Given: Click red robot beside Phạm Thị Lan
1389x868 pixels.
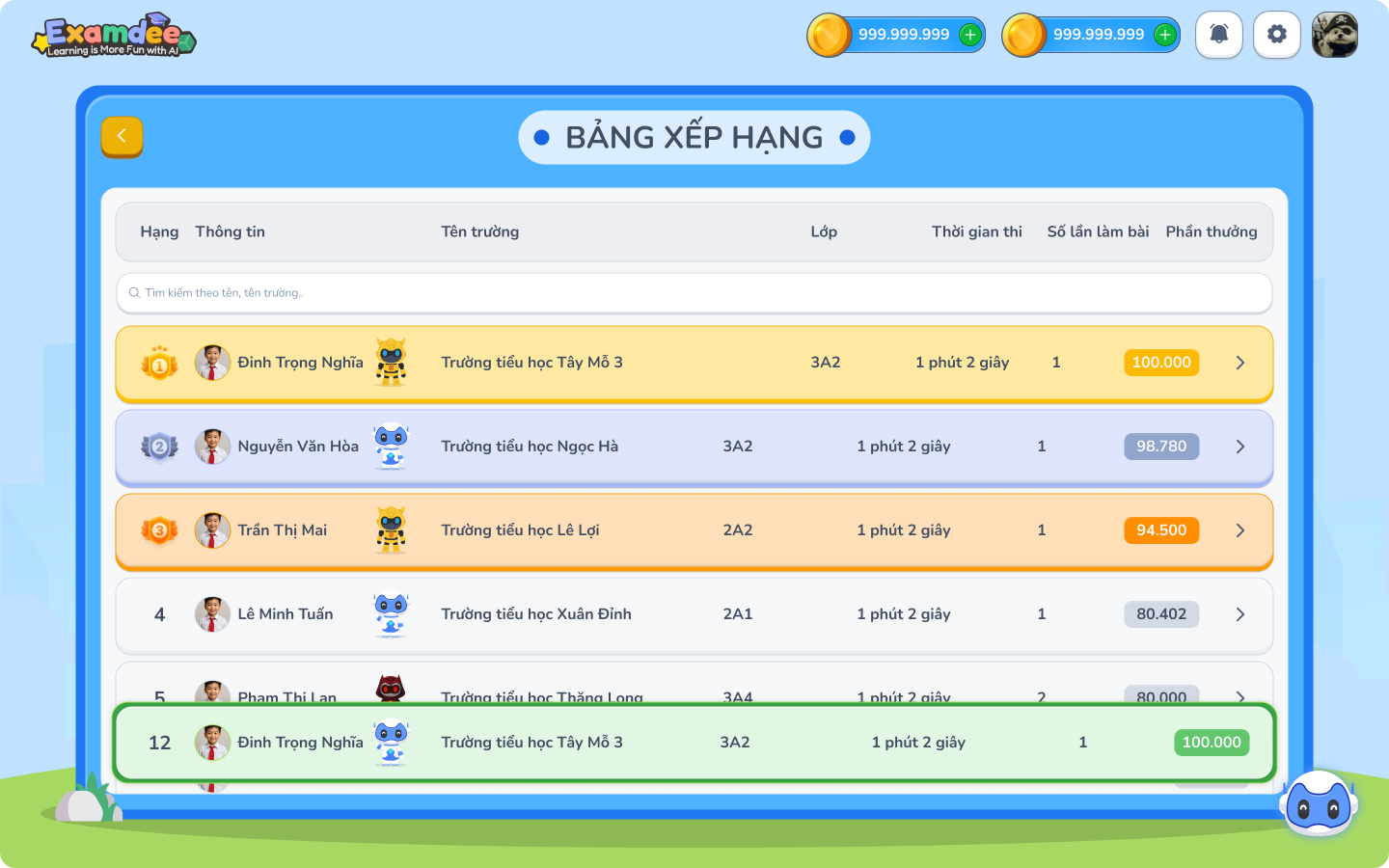Looking at the screenshot, I should click(390, 689).
